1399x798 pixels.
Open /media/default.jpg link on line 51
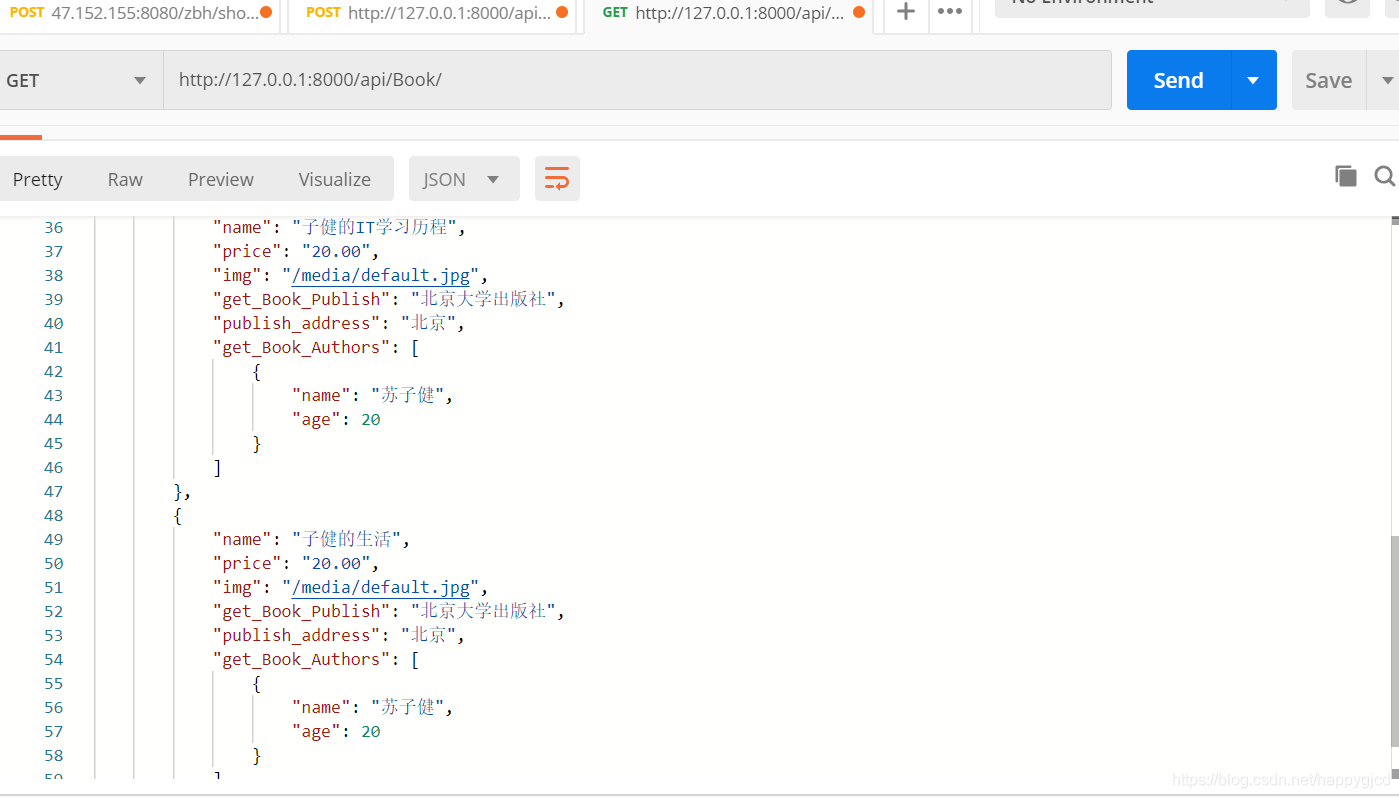point(380,587)
